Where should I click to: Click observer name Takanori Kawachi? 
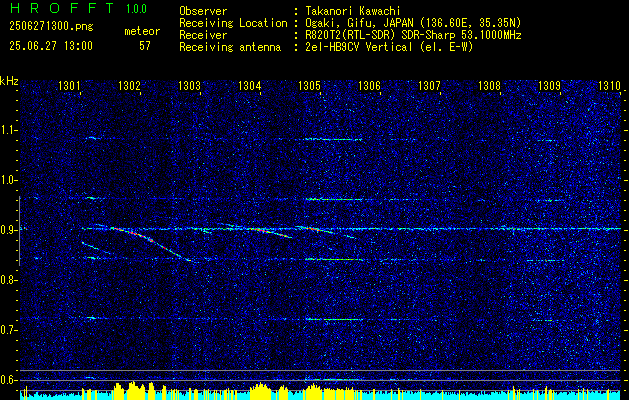point(353,11)
